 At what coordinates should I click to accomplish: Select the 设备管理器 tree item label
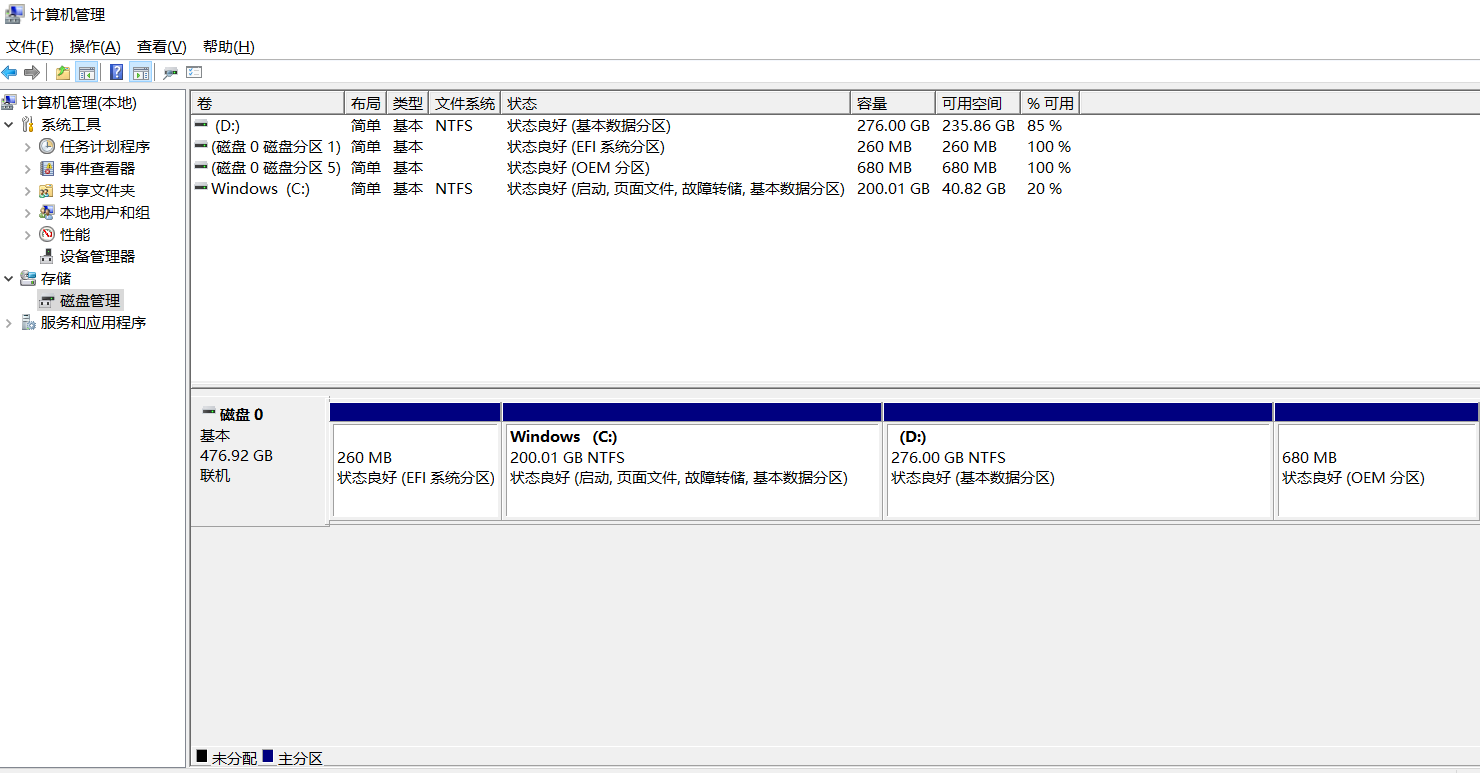(x=97, y=256)
